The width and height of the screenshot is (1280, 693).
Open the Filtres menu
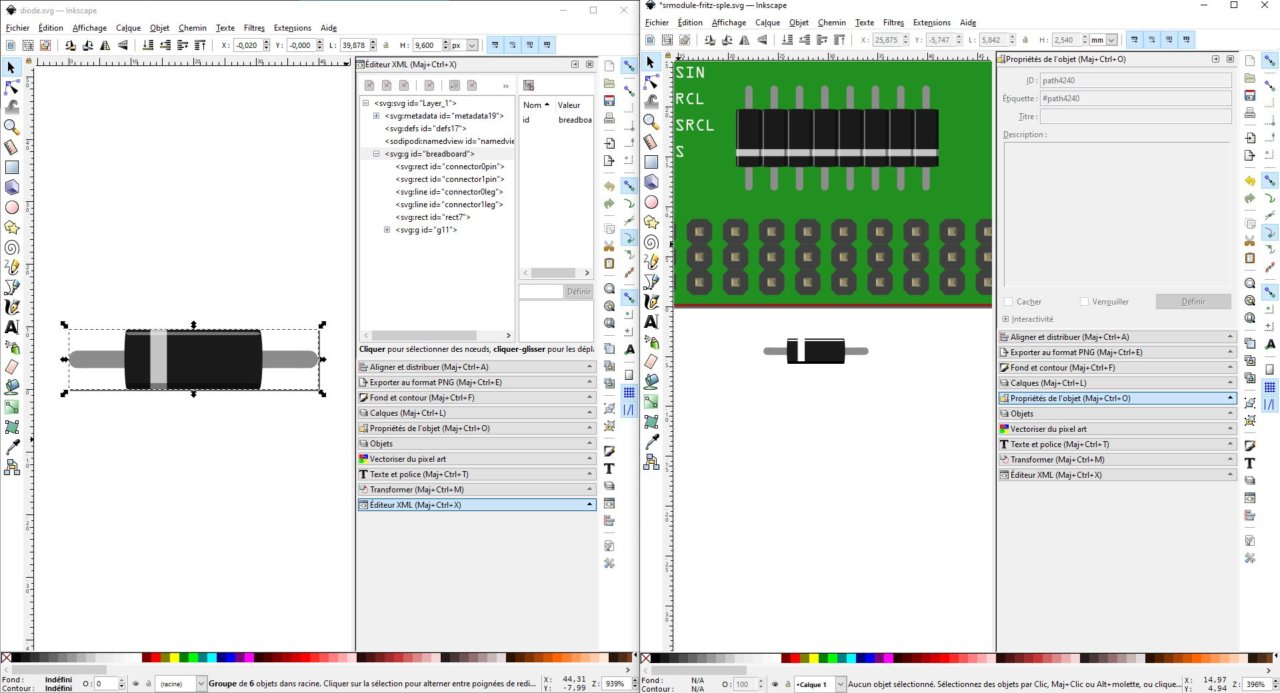[254, 27]
